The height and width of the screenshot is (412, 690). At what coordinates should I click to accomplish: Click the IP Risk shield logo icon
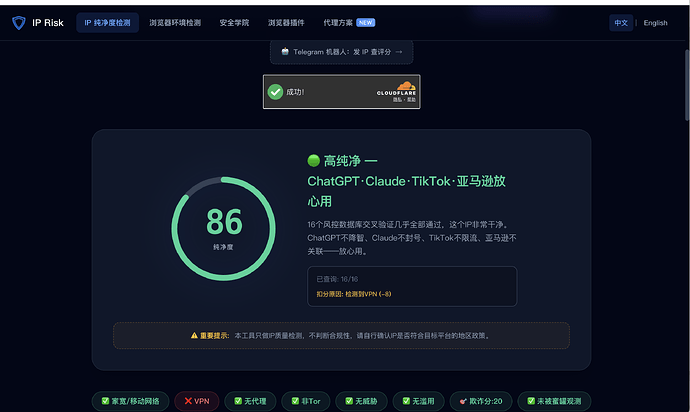tap(18, 23)
